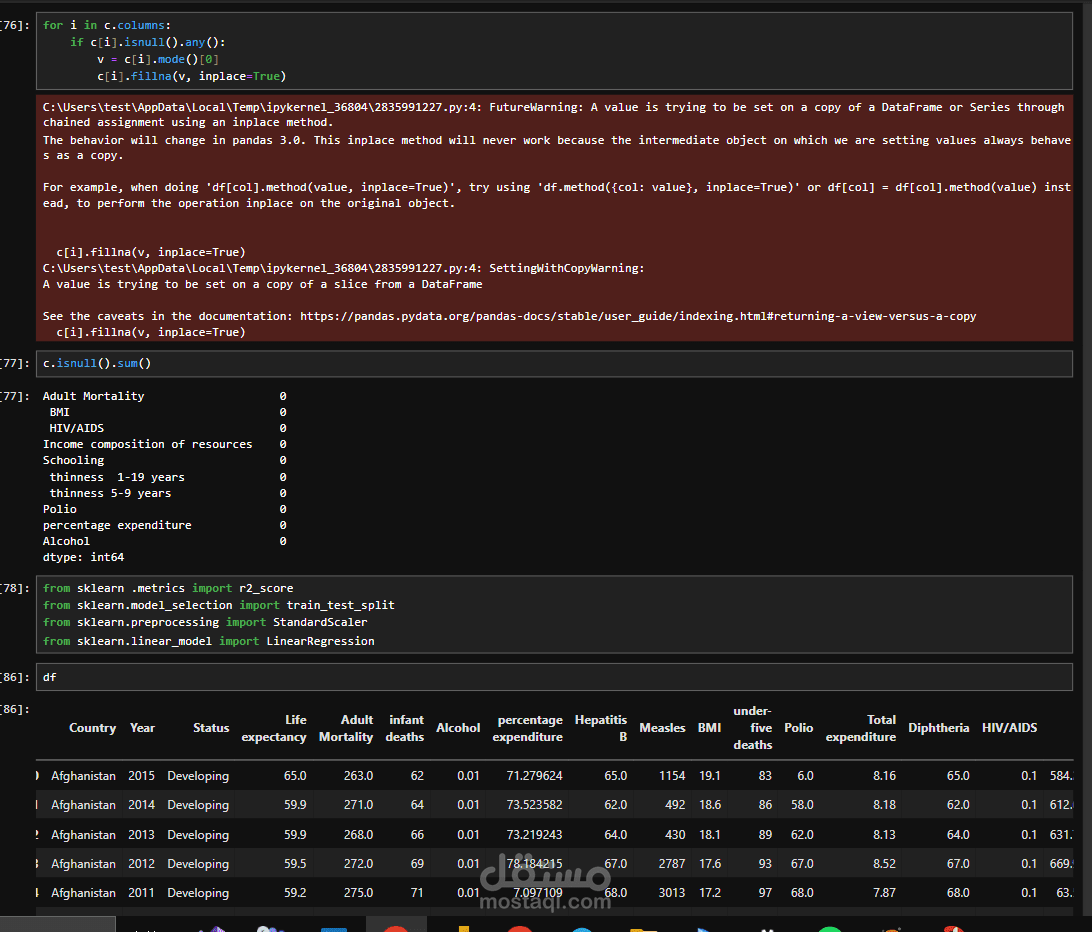Click the Life expectancy value 59.5

295,864
